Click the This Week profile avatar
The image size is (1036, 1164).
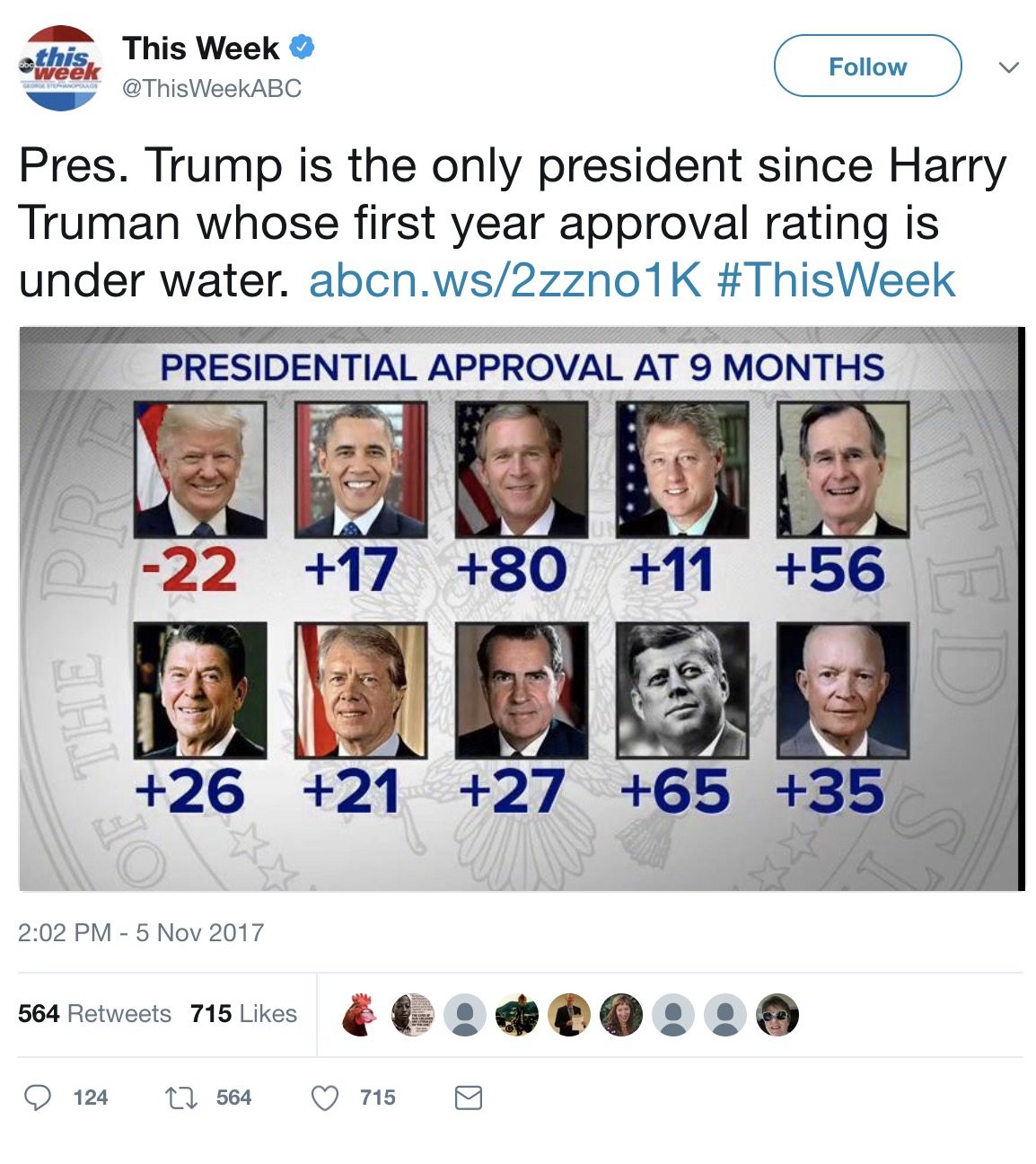(62, 69)
